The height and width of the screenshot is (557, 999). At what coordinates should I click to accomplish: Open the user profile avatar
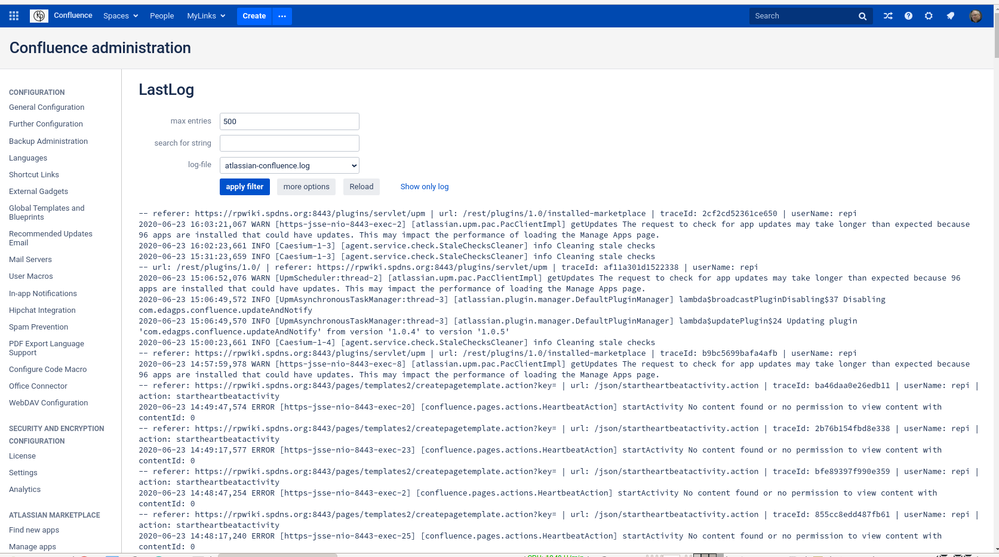click(975, 16)
